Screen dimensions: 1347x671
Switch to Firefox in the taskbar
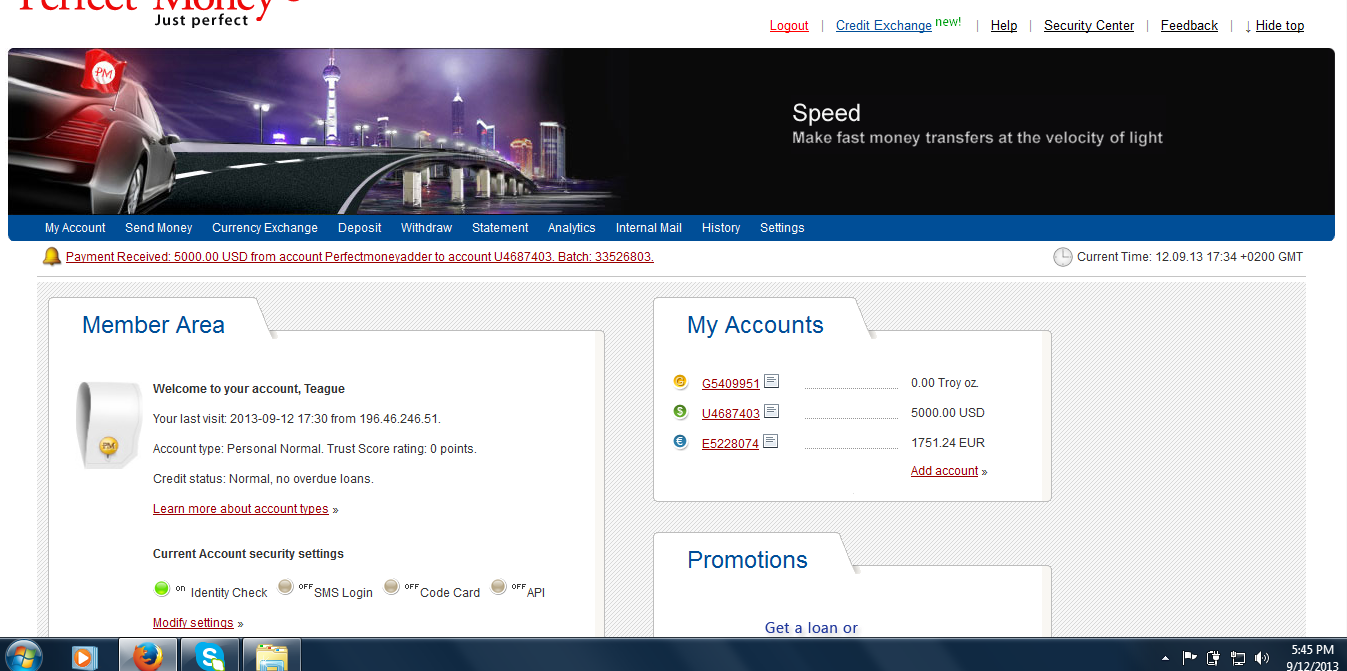point(147,657)
